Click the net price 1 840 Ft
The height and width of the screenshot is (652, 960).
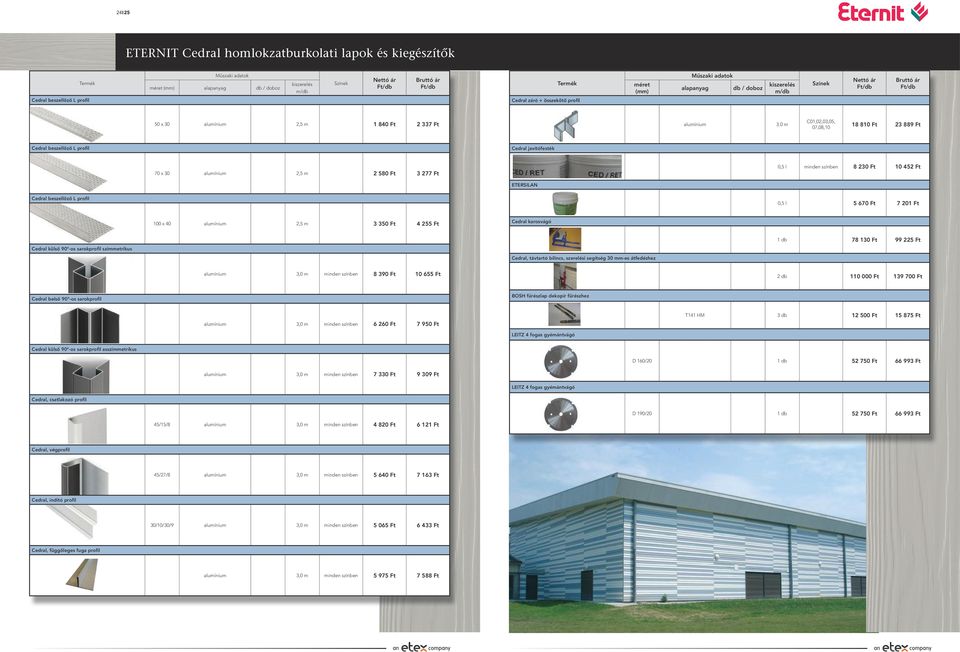[x=384, y=124]
